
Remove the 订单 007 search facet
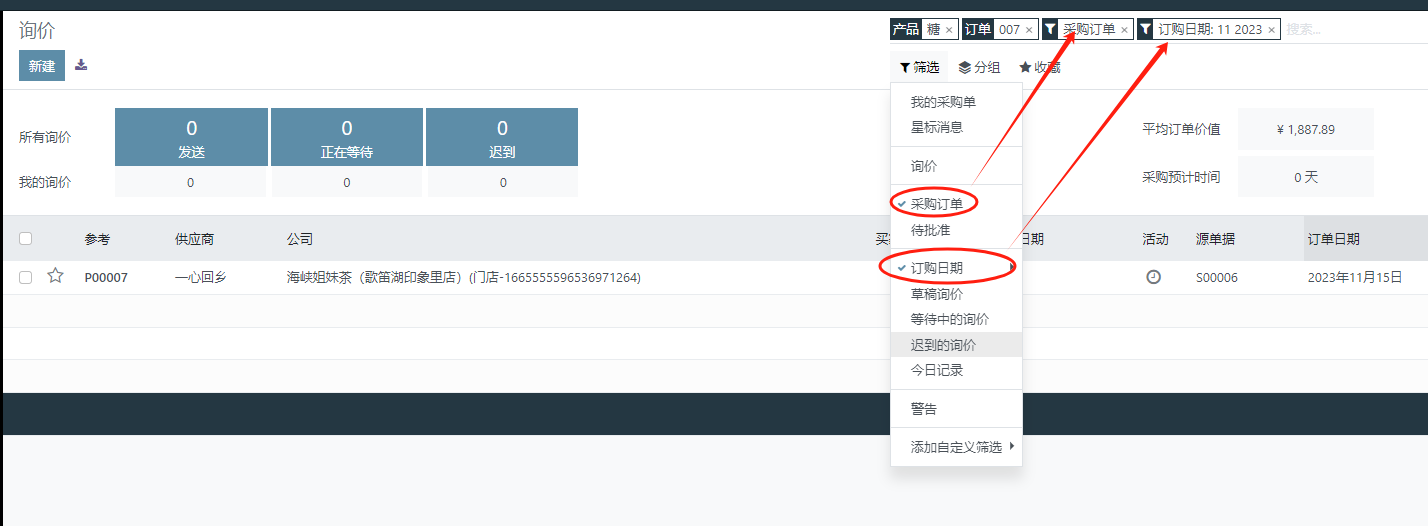1029,30
